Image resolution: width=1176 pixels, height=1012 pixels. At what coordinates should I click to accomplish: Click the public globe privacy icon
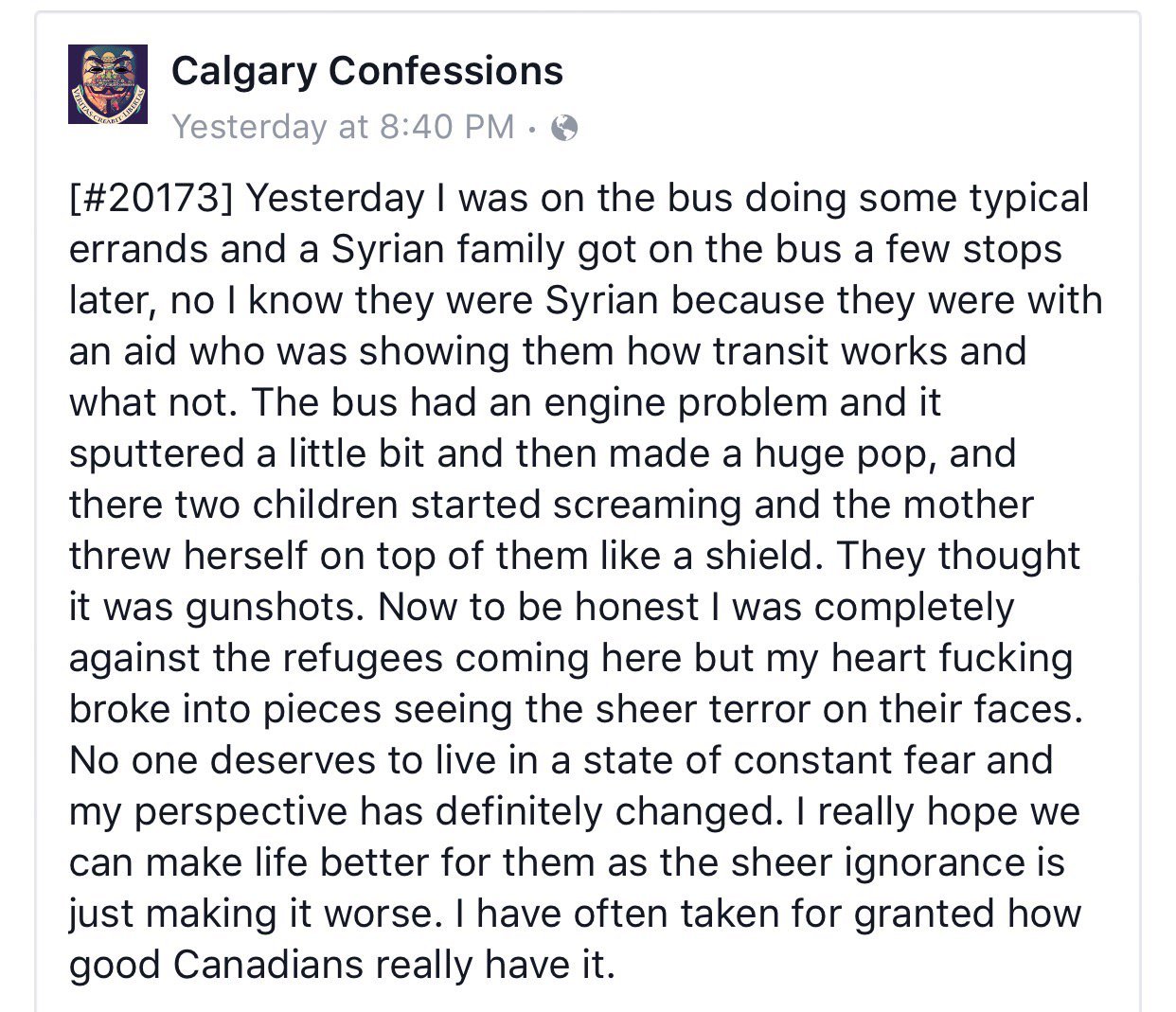564,127
